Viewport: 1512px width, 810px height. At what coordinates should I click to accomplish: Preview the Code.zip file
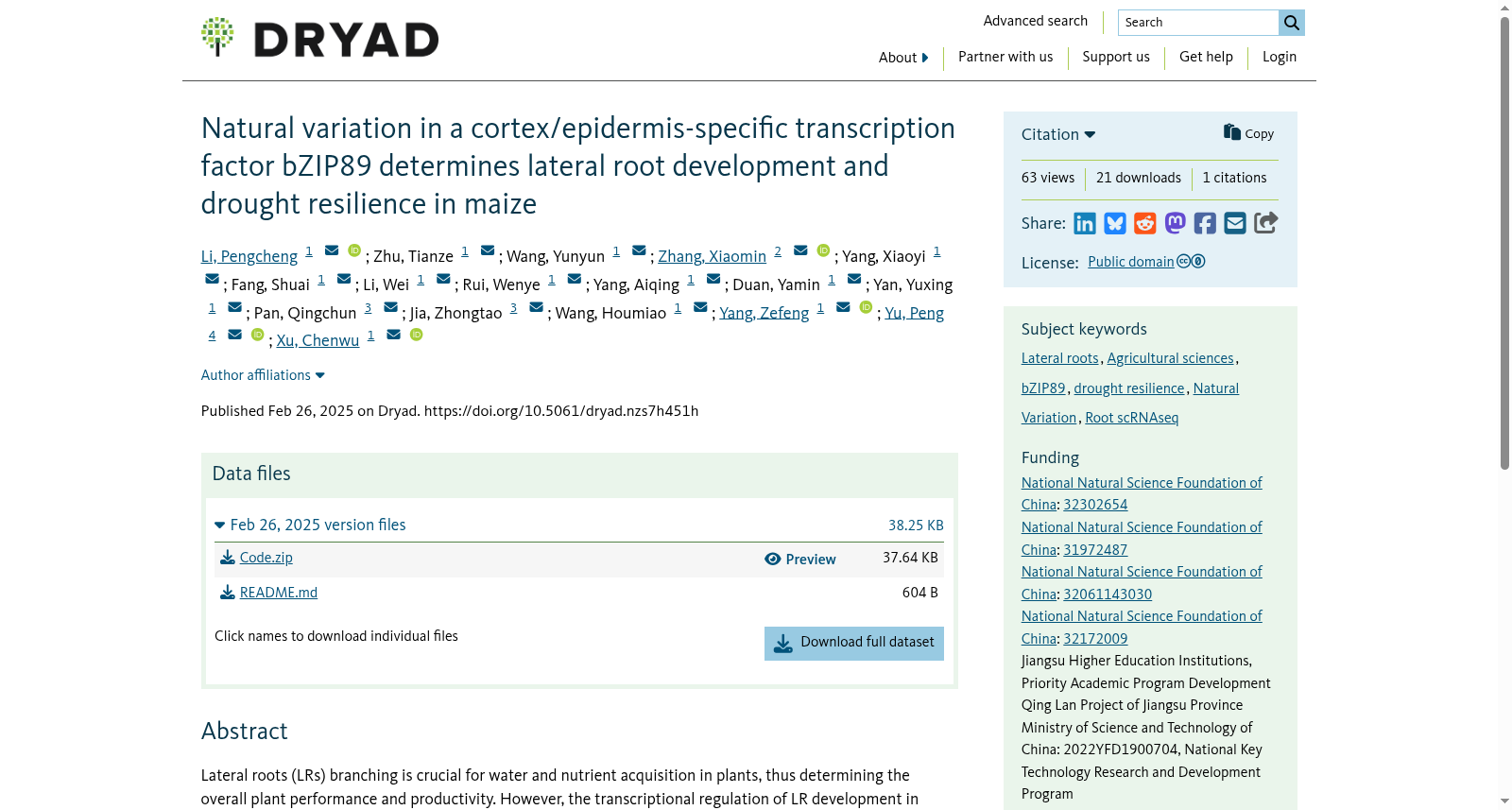[x=800, y=559]
